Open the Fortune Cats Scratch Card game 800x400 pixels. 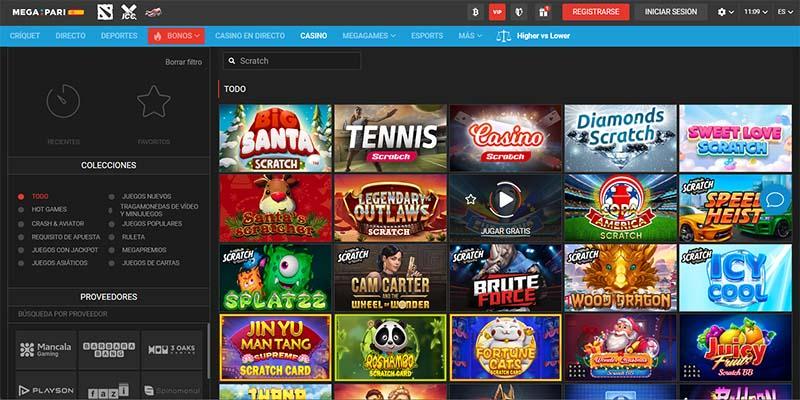(506, 347)
